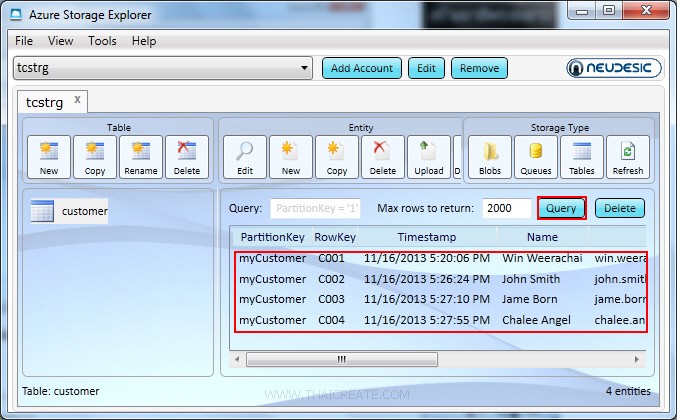Viewport: 677px width, 420px height.
Task: Click the Copy table icon
Action: (x=95, y=157)
